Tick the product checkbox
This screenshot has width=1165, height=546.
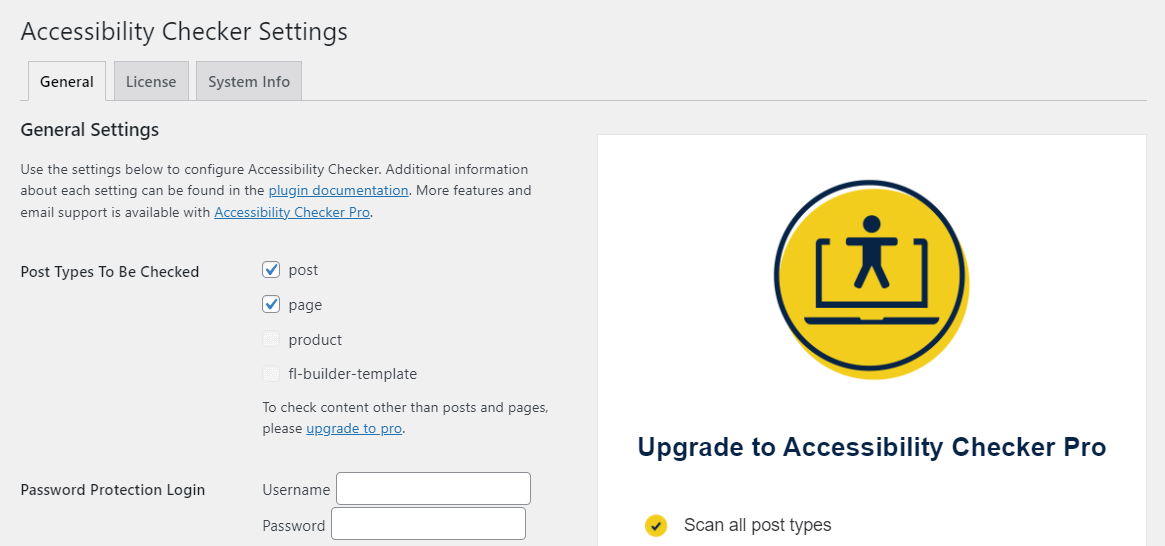271,340
